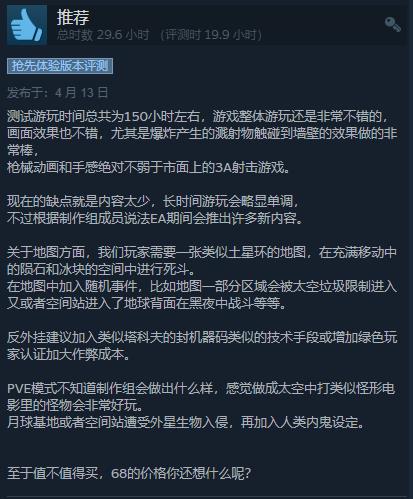The height and width of the screenshot is (499, 413).
Task: Click the Steam key icon at top right
Action: [x=392, y=24]
